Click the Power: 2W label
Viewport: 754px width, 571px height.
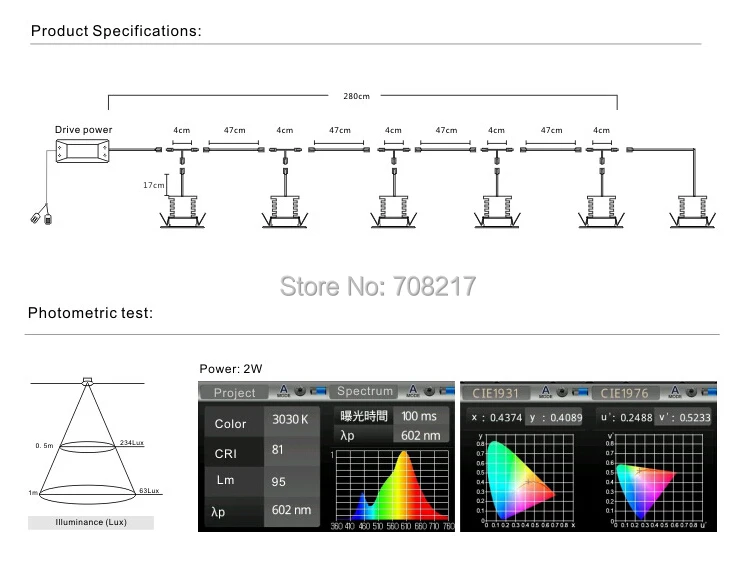[231, 369]
